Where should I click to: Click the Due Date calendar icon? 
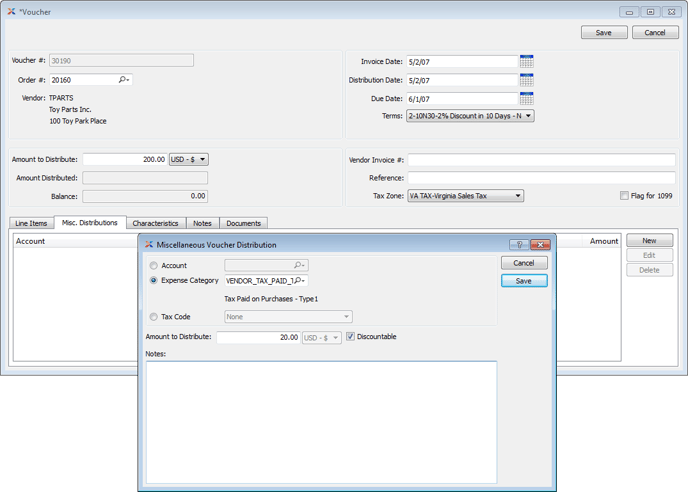526,98
